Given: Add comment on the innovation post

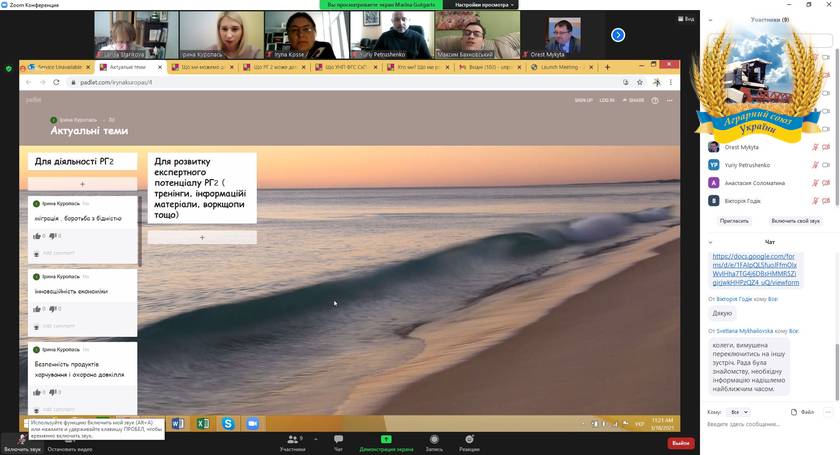Looking at the screenshot, I should (x=58, y=326).
